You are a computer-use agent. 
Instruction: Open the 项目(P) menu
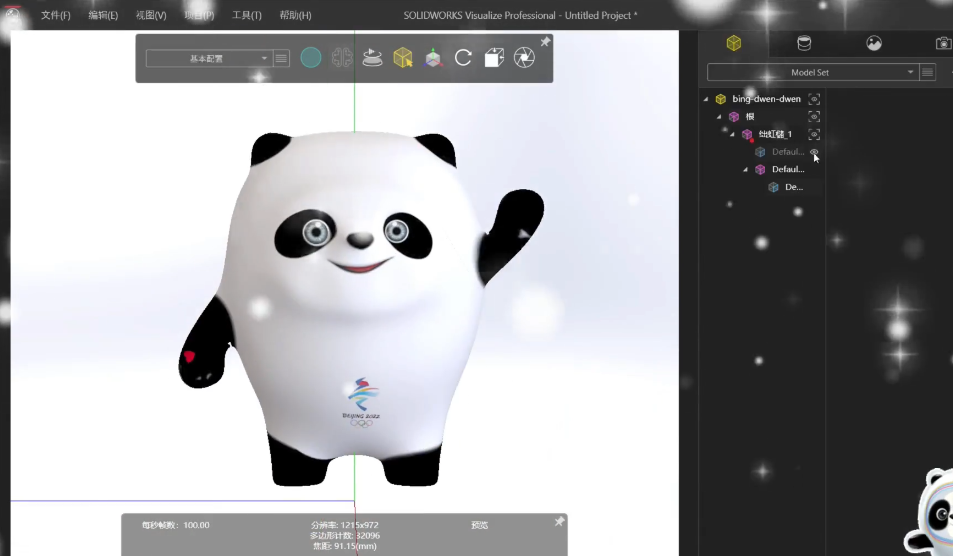pos(199,15)
